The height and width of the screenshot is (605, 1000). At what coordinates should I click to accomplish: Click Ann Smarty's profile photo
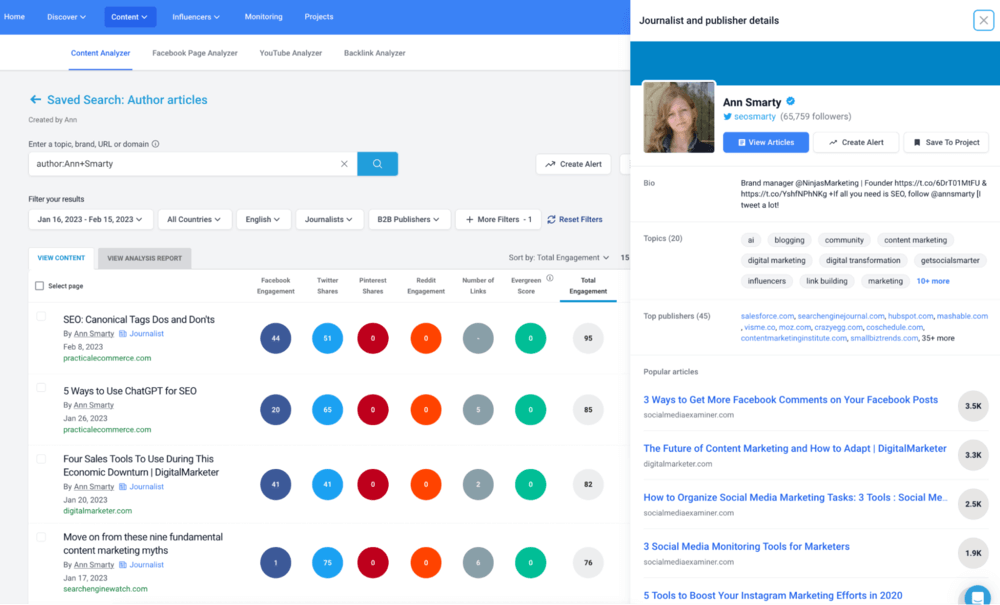pyautogui.click(x=679, y=118)
